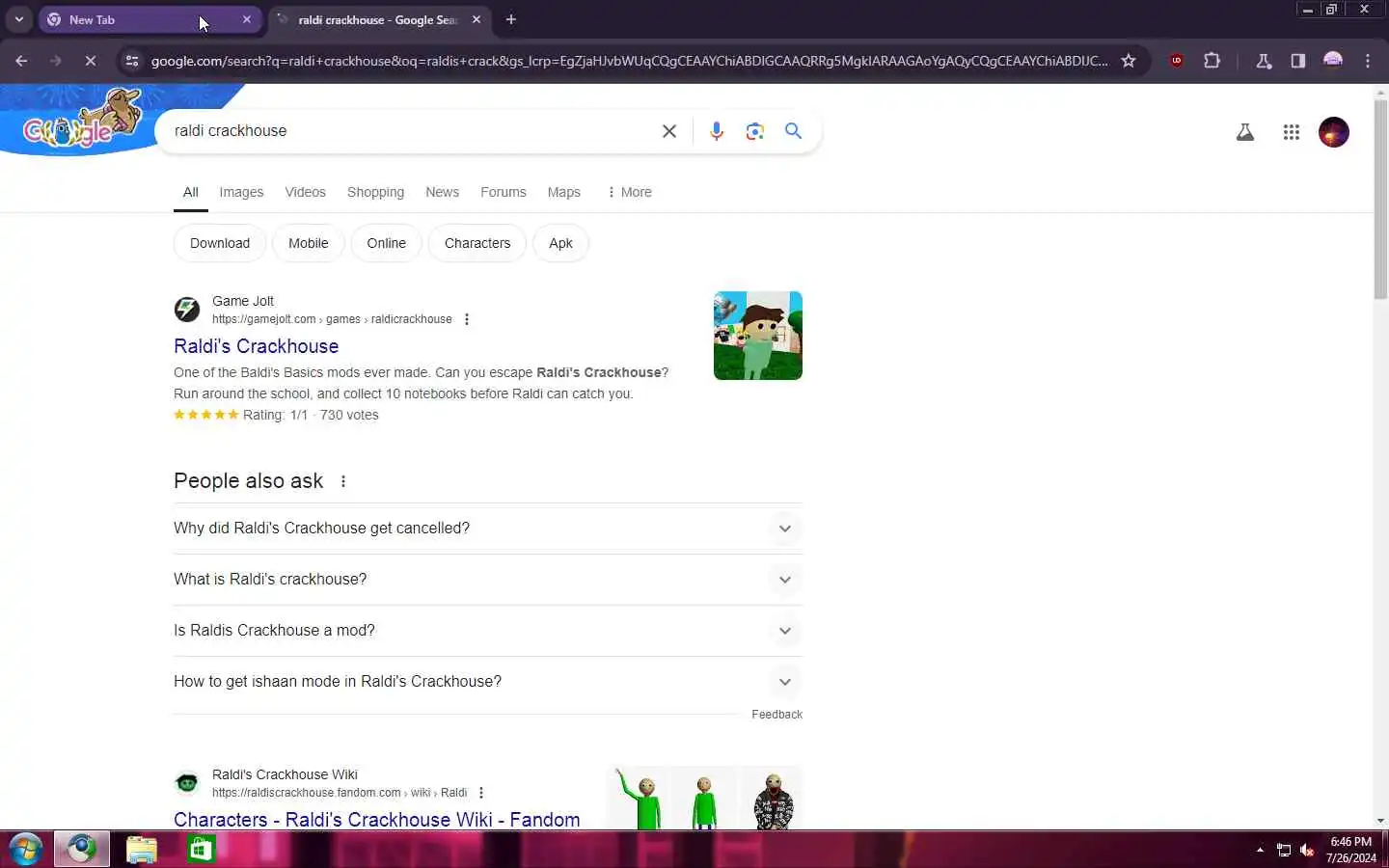The height and width of the screenshot is (868, 1389).
Task: Open People also ask options menu
Action: (343, 481)
